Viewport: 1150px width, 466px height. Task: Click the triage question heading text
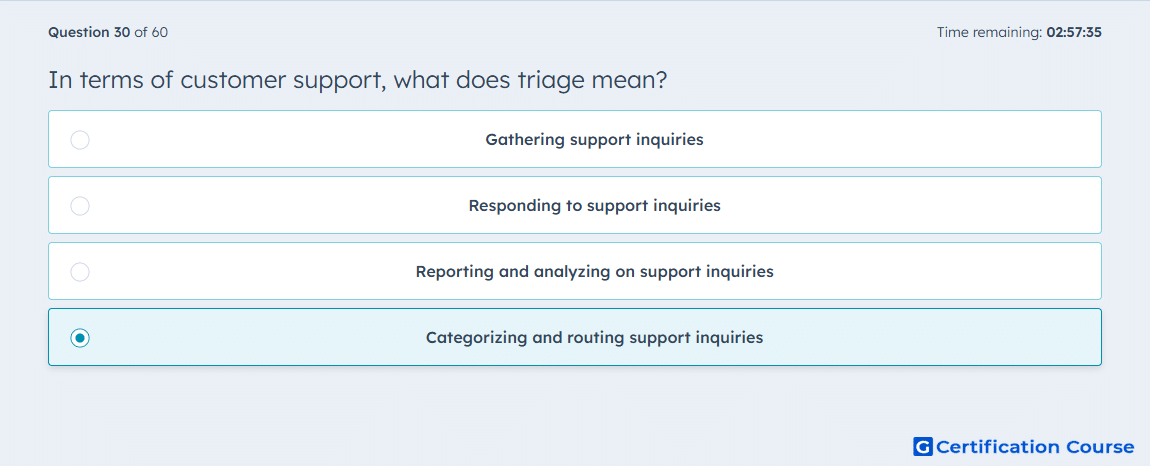click(358, 80)
